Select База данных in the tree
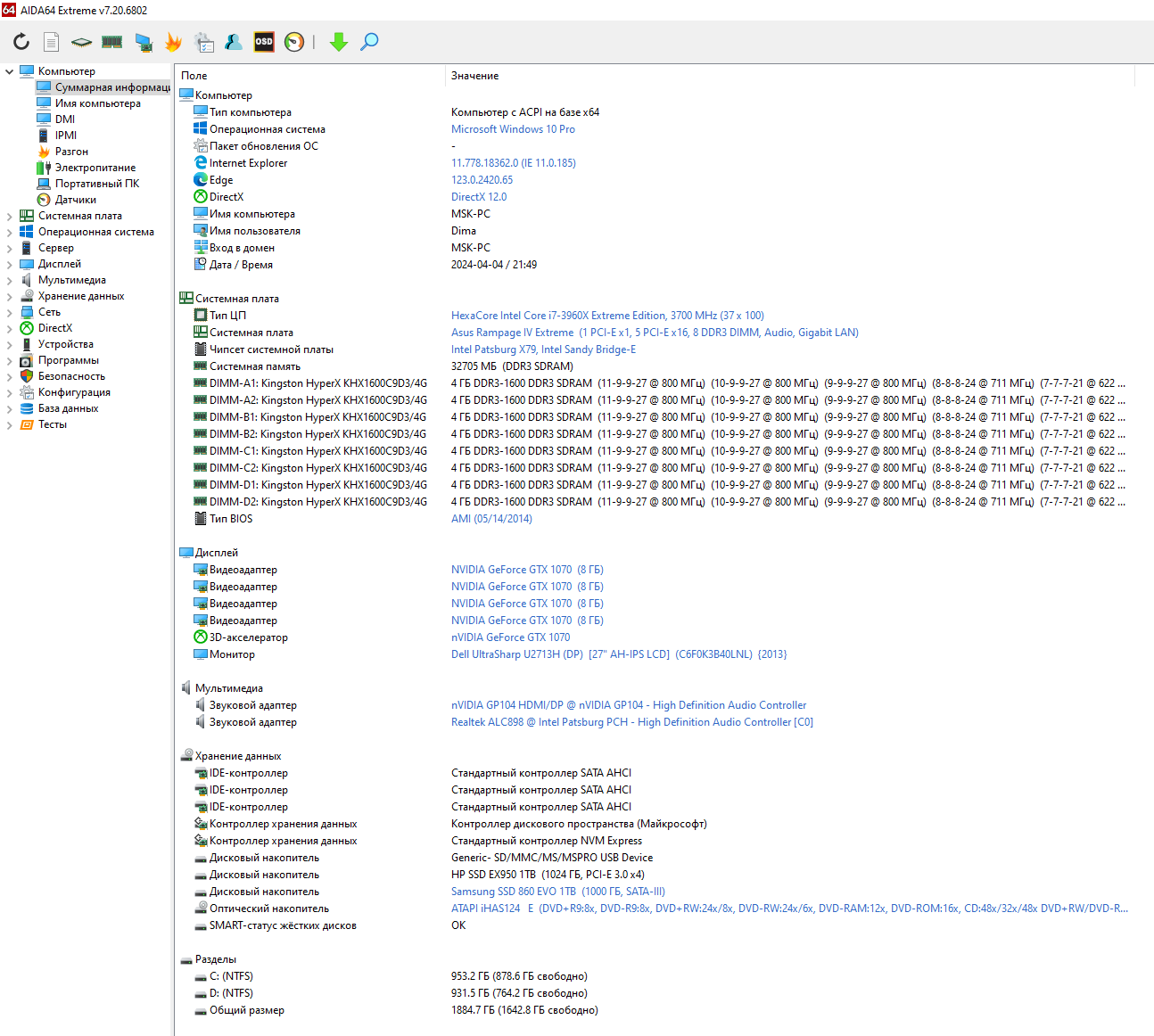The image size is (1154, 1036). pos(68,408)
